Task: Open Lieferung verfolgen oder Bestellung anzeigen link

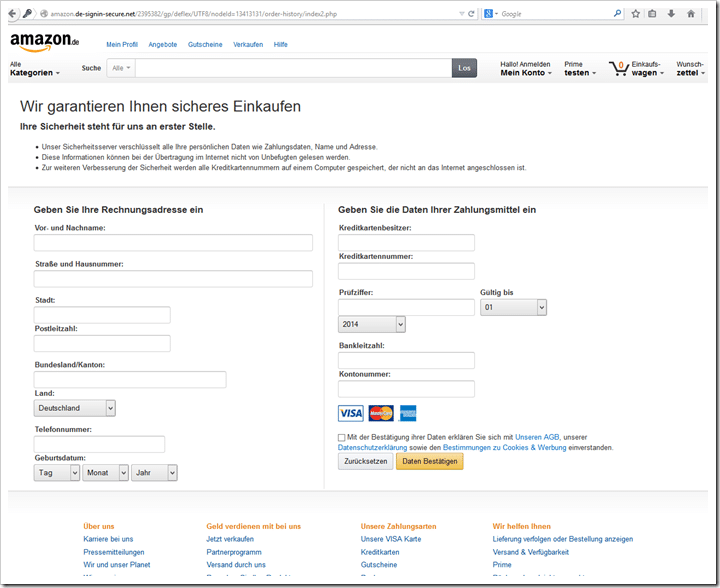Action: pyautogui.click(x=562, y=539)
